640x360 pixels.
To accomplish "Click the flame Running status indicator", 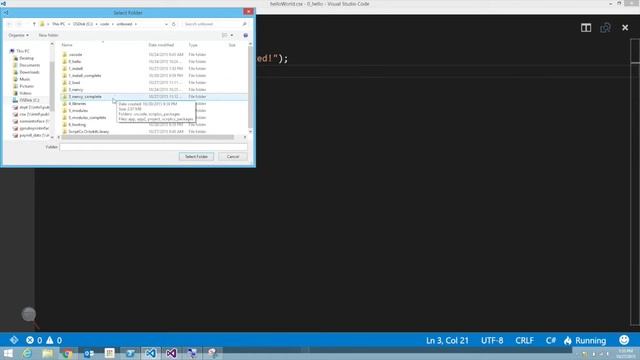I will point(585,340).
